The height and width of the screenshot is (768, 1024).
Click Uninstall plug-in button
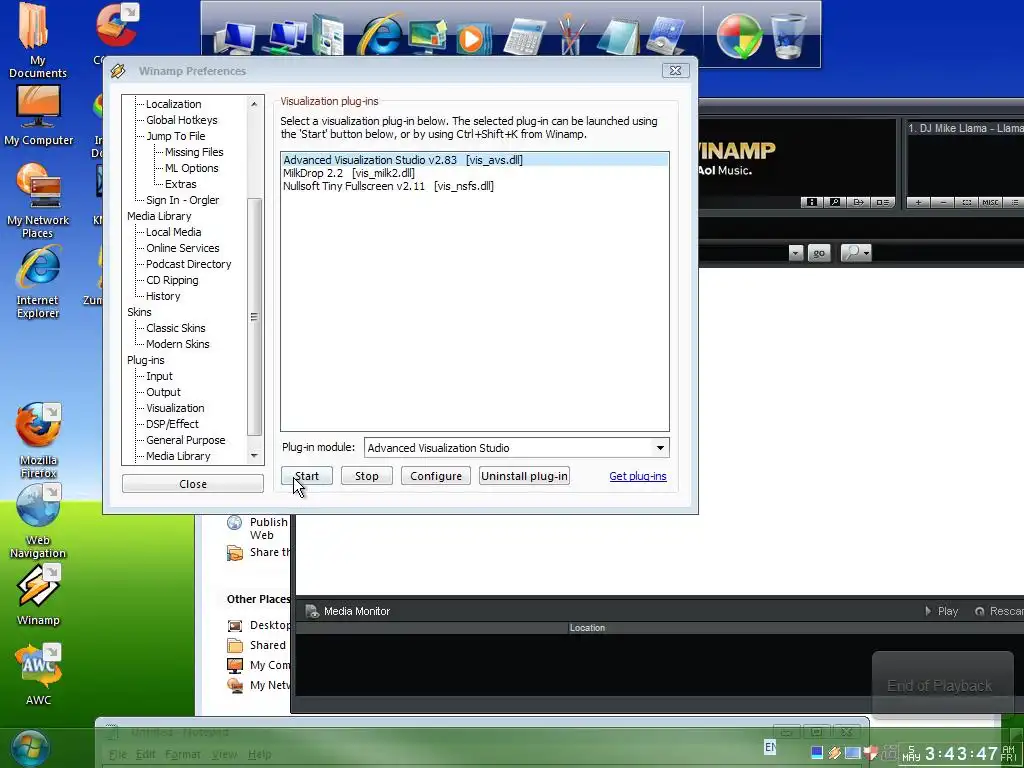click(524, 476)
